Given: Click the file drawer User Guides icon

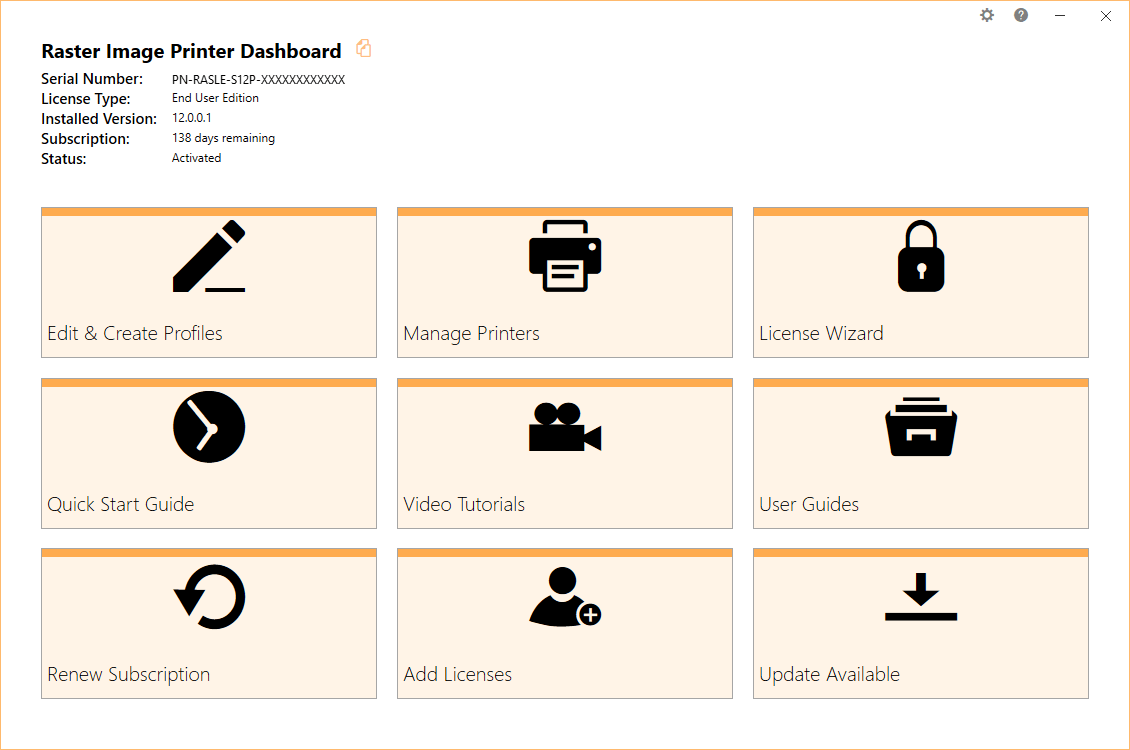Looking at the screenshot, I should pyautogui.click(x=920, y=427).
